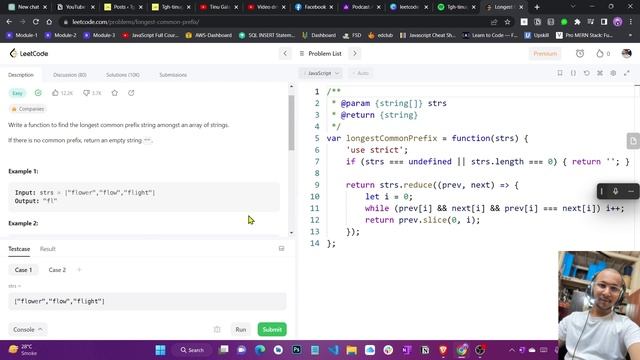The image size is (640, 360).
Task: Toggle editor fullscreen icon
Action: coord(627,73)
